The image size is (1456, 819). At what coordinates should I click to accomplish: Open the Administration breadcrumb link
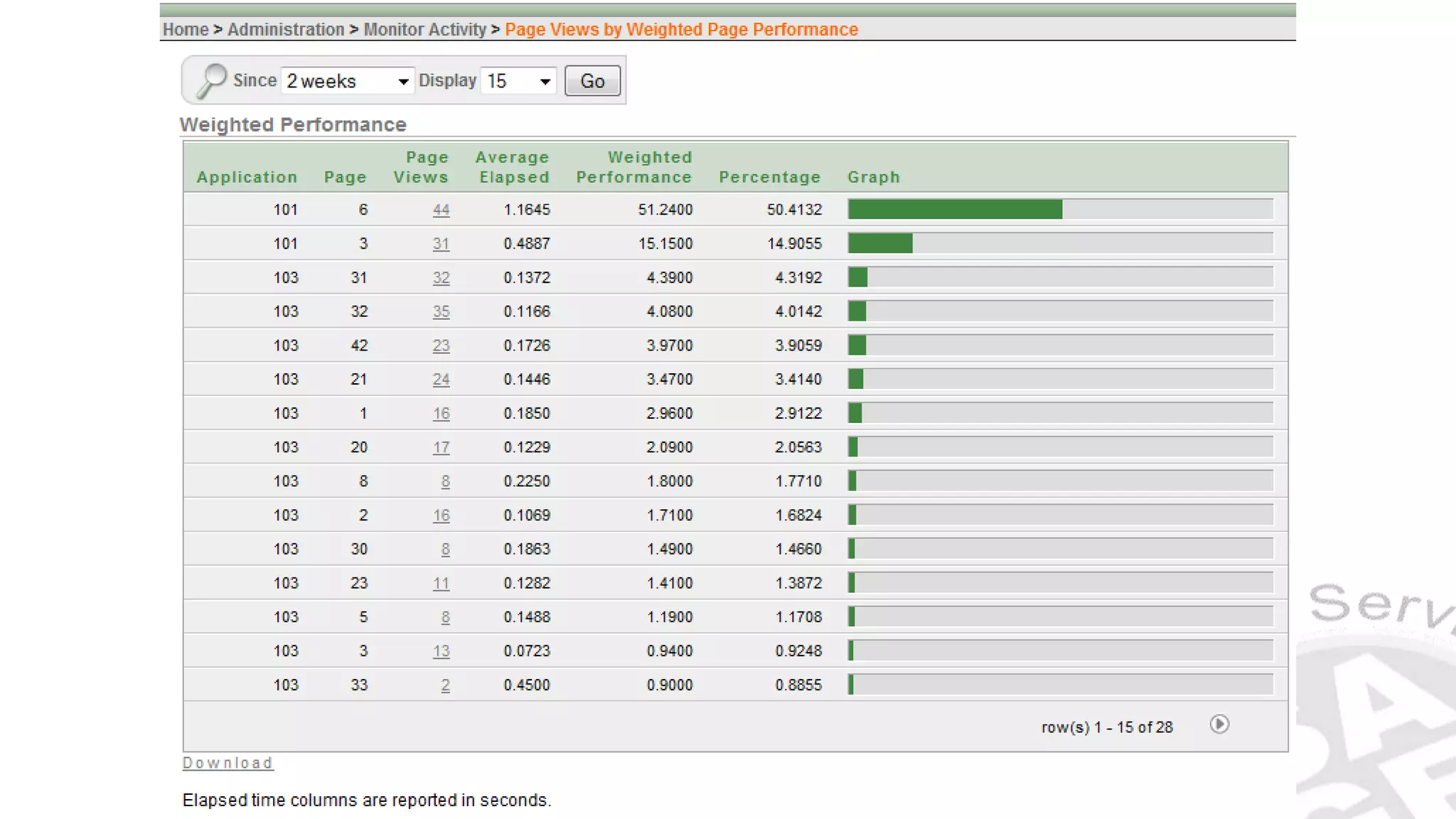(x=286, y=30)
